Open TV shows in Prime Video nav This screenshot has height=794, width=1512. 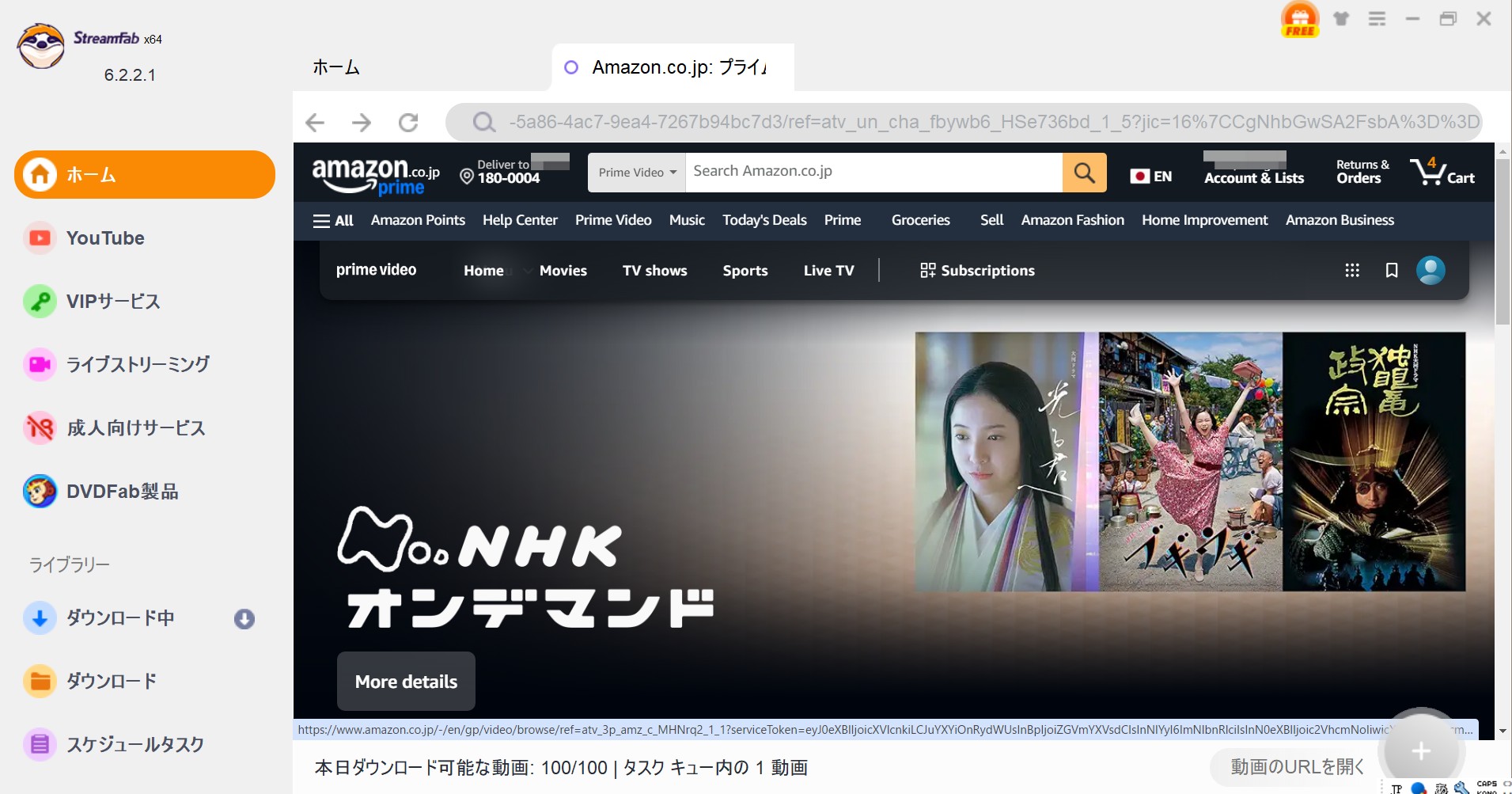click(655, 271)
